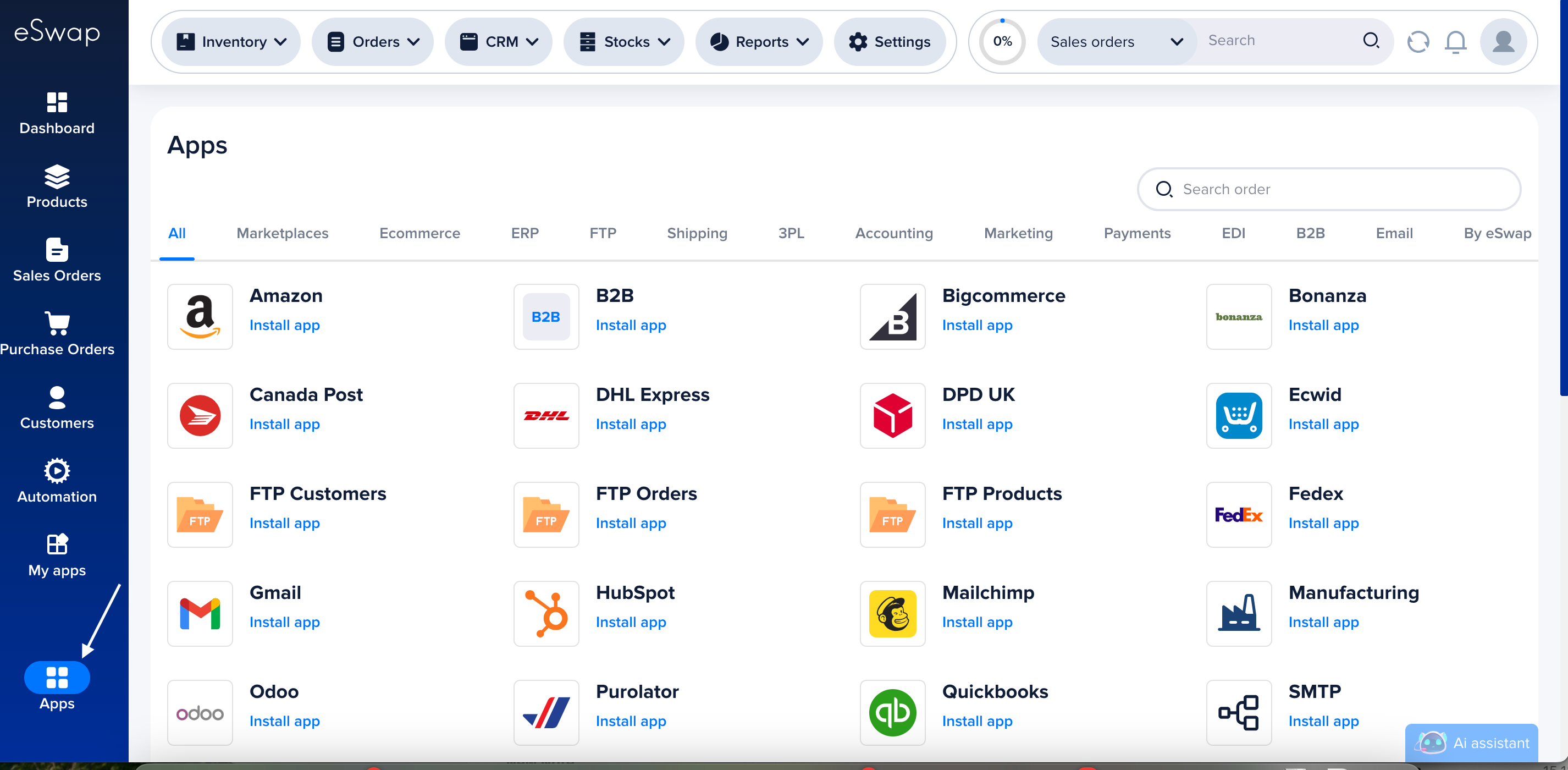Click the Ecwid cart logo
The width and height of the screenshot is (1568, 770).
point(1239,416)
